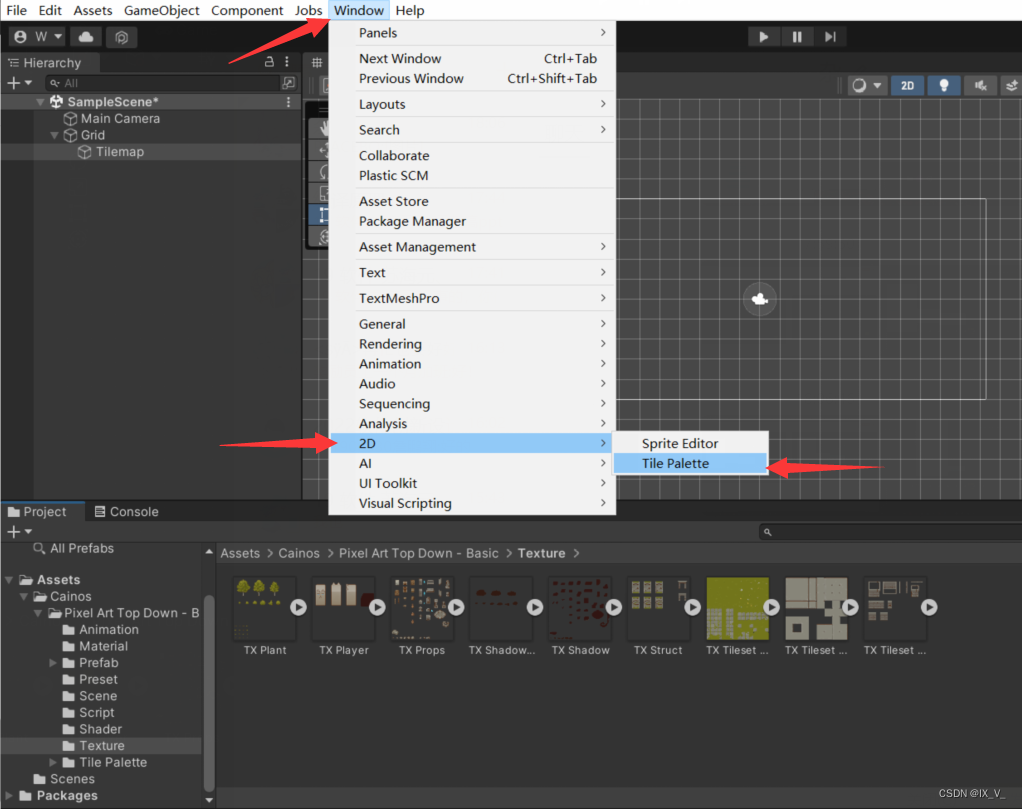This screenshot has width=1022, height=809.
Task: Open the Assets menu
Action: point(93,10)
